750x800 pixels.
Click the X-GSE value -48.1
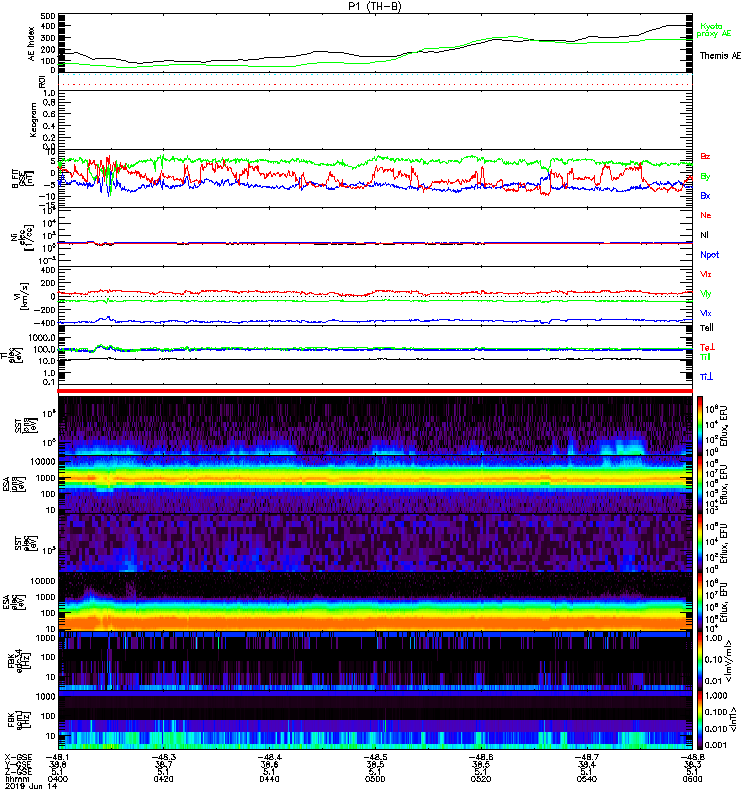tap(58, 758)
